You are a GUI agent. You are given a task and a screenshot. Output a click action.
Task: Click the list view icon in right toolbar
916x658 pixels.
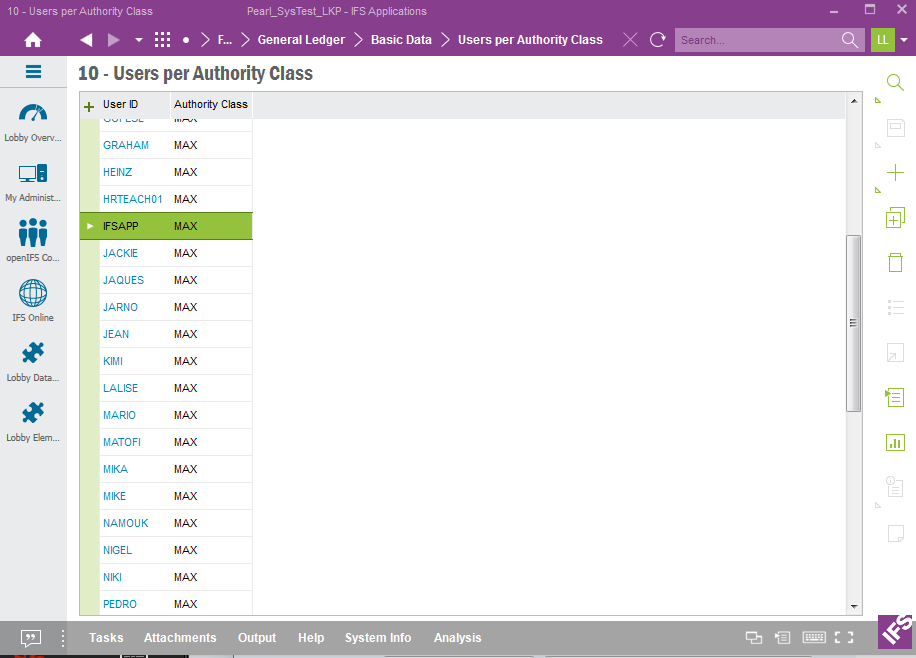pyautogui.click(x=895, y=307)
